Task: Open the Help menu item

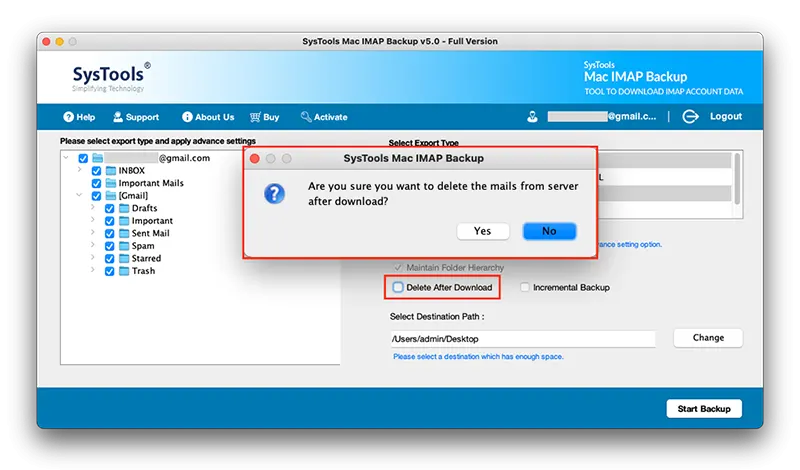Action: tap(79, 117)
